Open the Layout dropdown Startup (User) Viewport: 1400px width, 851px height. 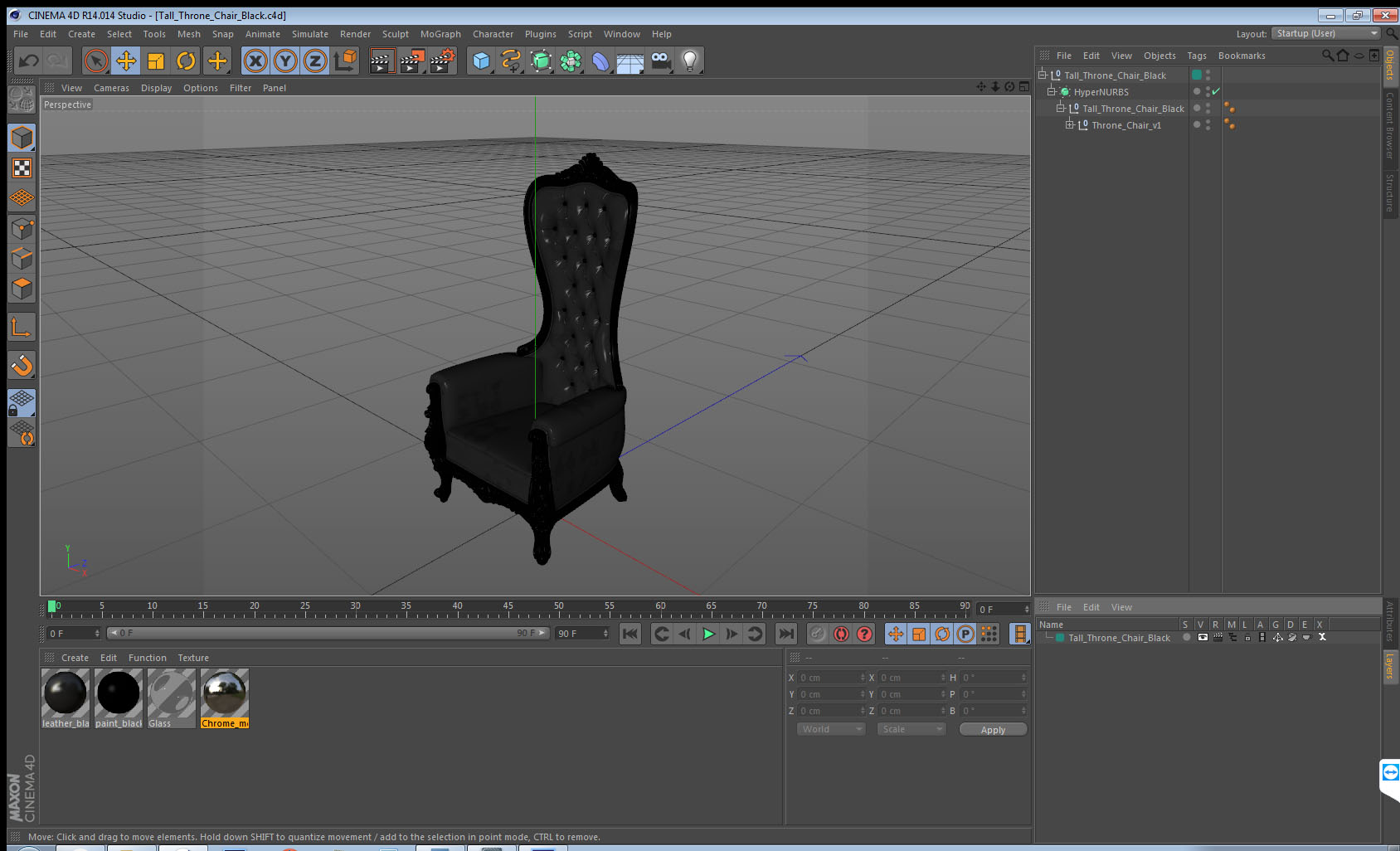pos(1326,33)
